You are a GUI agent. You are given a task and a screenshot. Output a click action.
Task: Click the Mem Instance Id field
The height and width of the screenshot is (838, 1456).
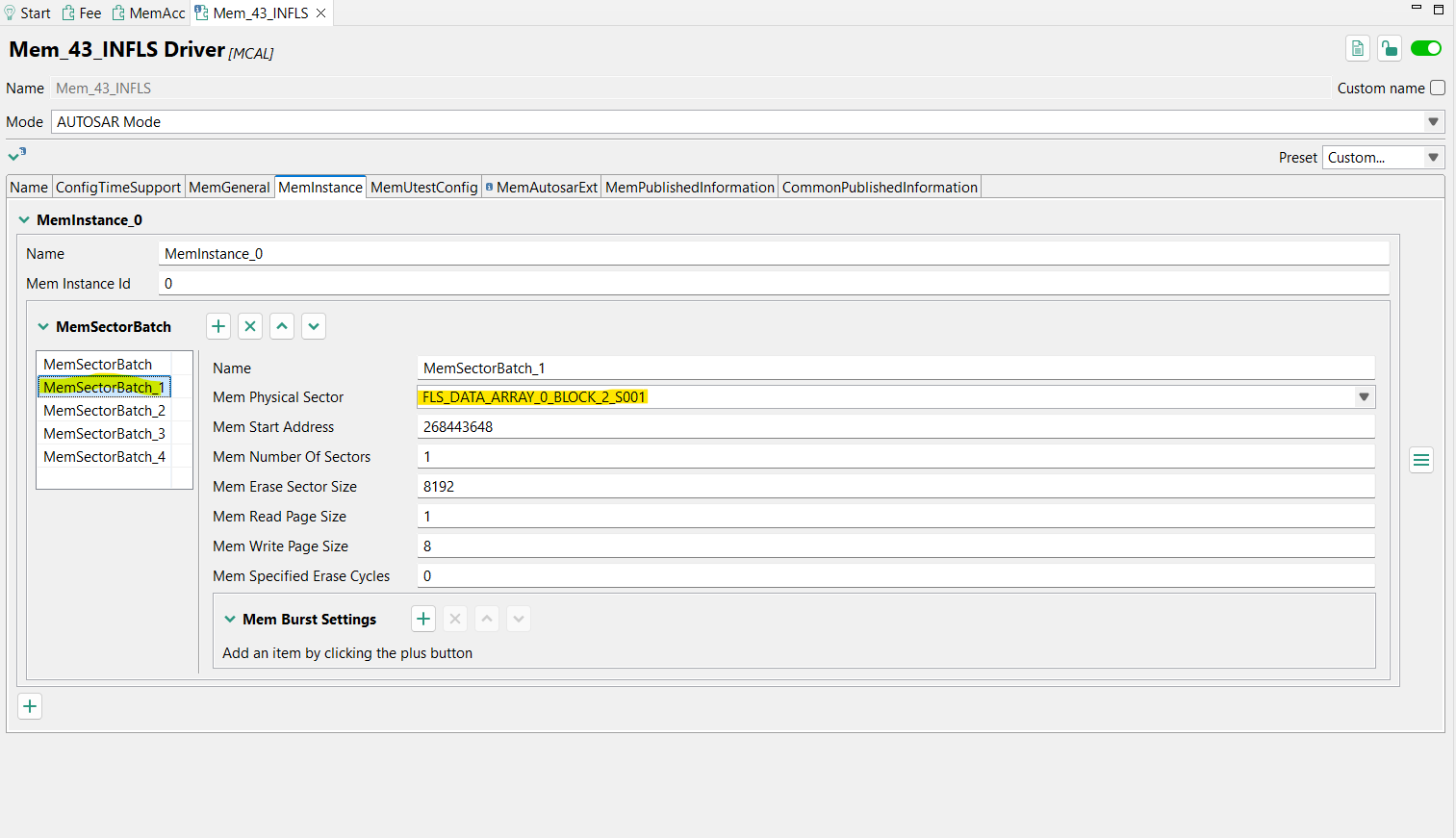[x=774, y=284]
